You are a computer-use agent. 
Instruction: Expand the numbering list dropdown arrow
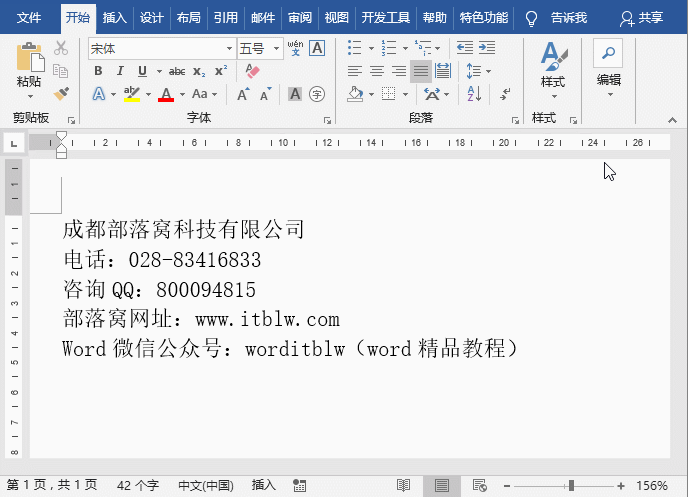pyautogui.click(x=405, y=48)
